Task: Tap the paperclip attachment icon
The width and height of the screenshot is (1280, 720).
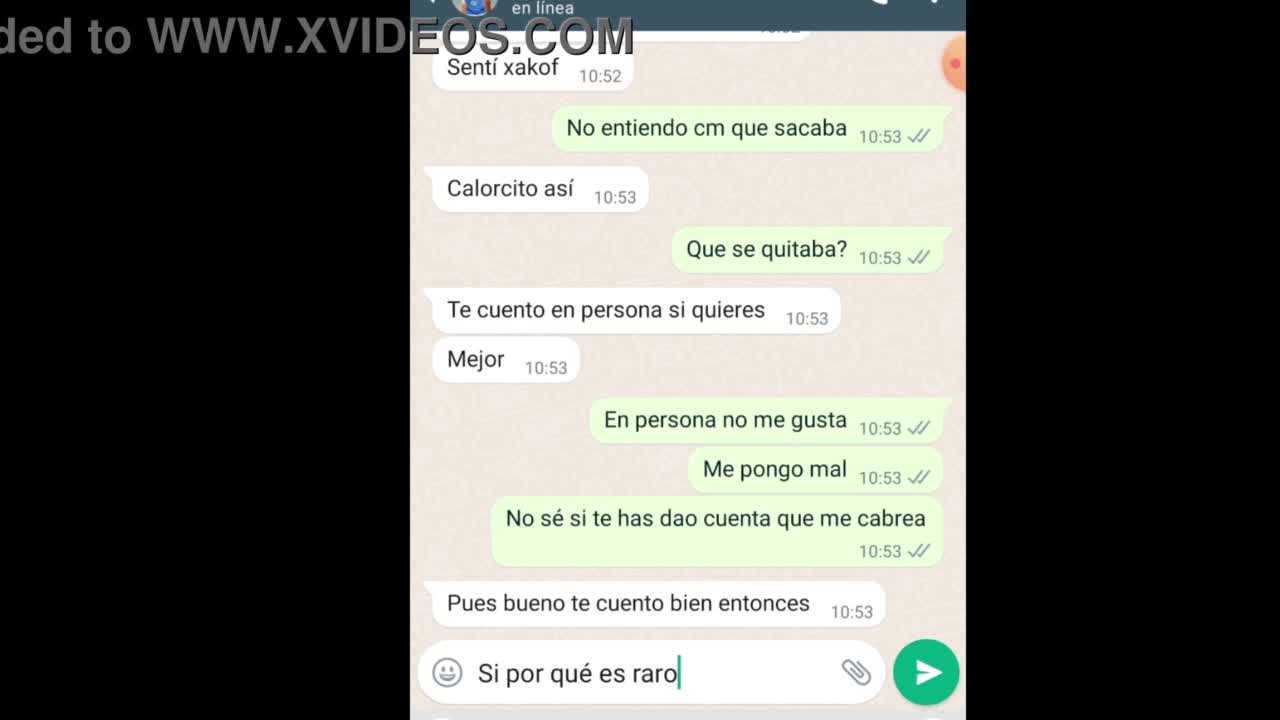Action: point(856,672)
